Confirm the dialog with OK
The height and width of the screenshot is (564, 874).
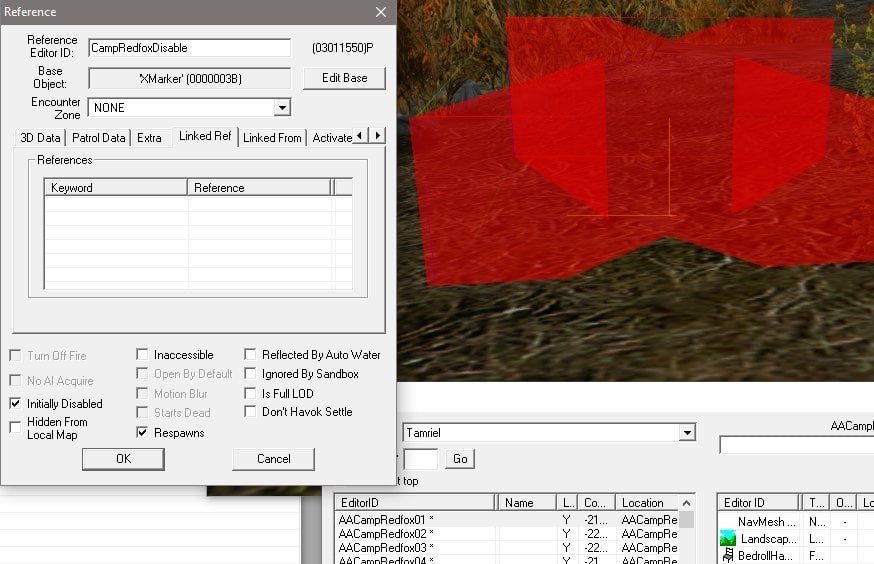(x=123, y=459)
